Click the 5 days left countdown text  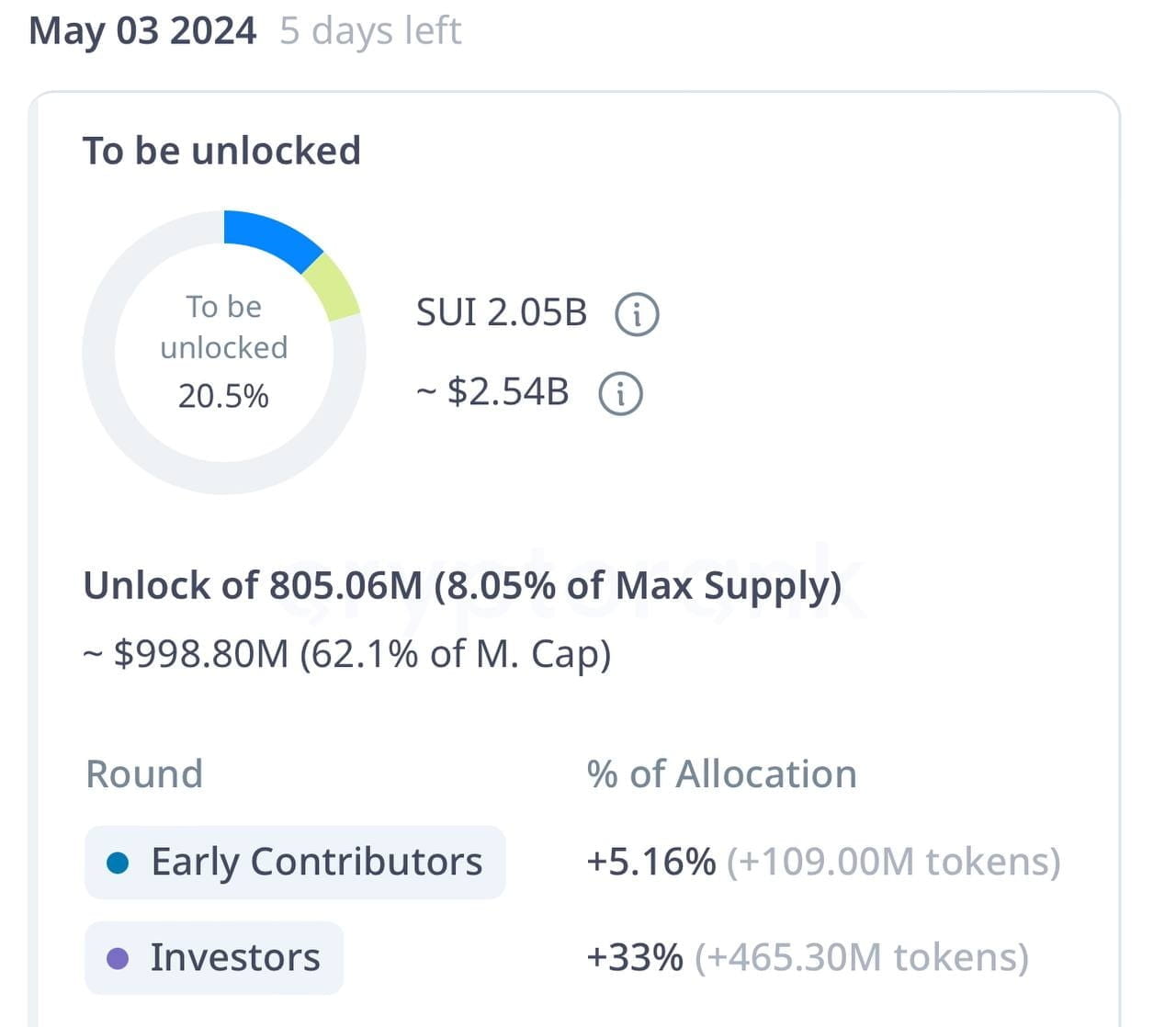pyautogui.click(x=370, y=30)
